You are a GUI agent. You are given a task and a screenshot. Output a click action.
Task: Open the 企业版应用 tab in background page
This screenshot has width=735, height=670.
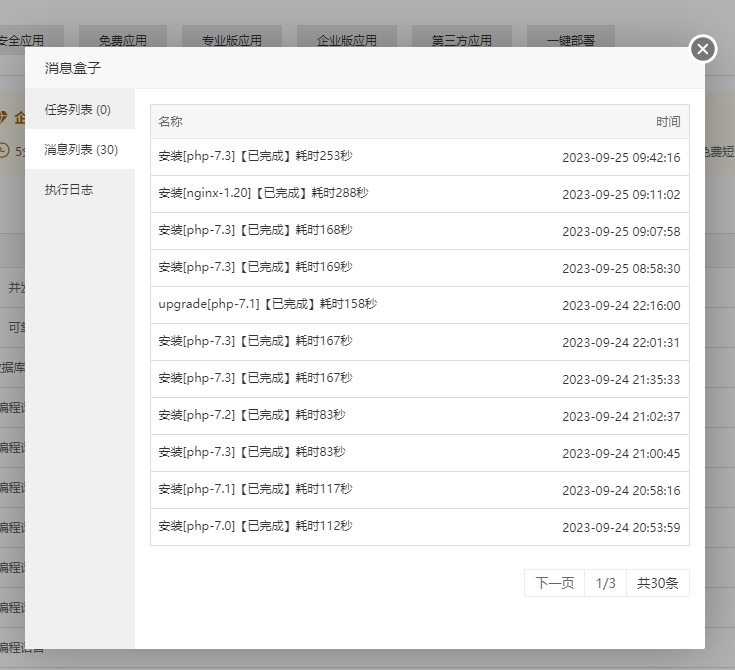347,38
